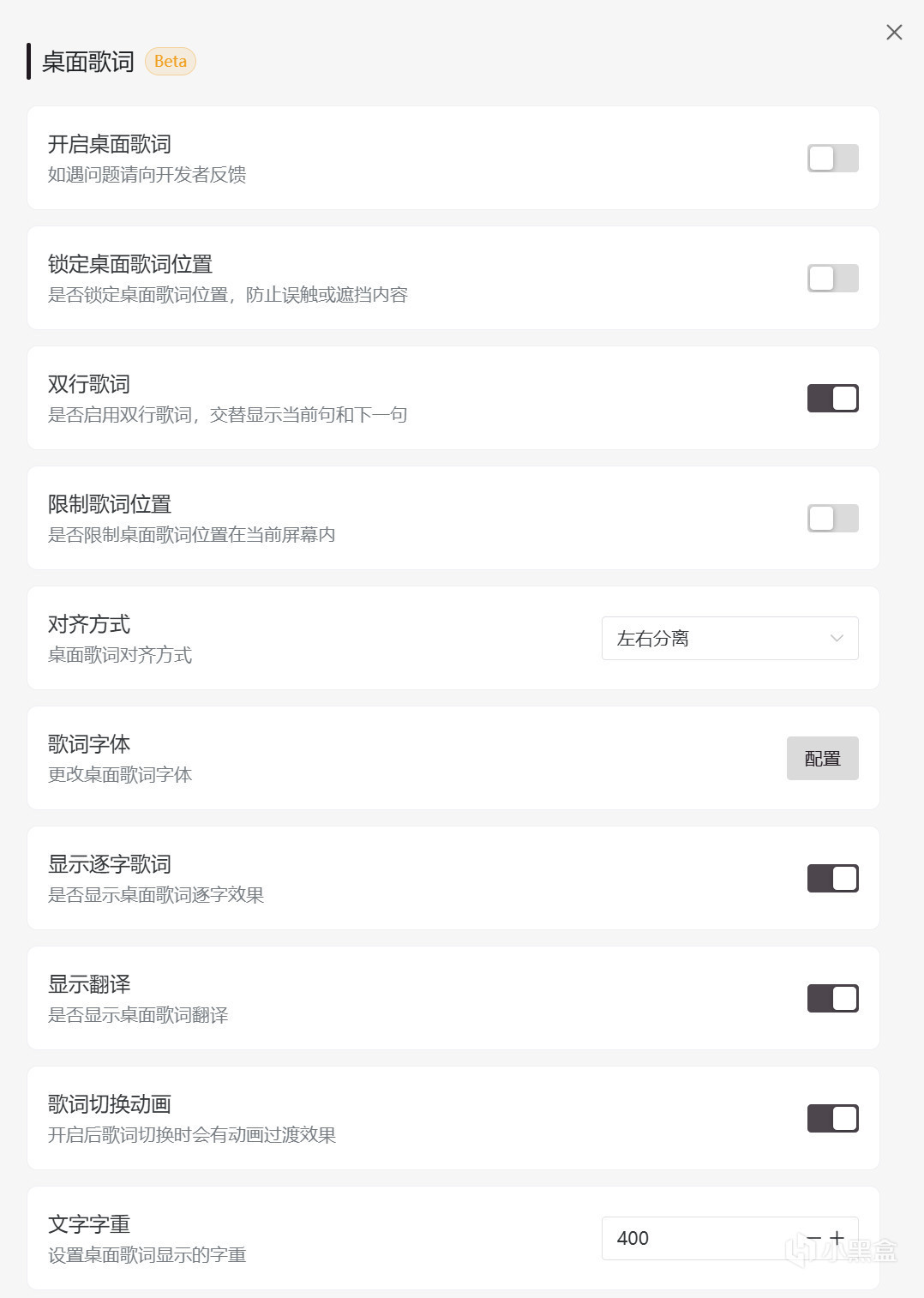Click the 双行歌词 setting label
The image size is (924, 1298).
click(89, 384)
